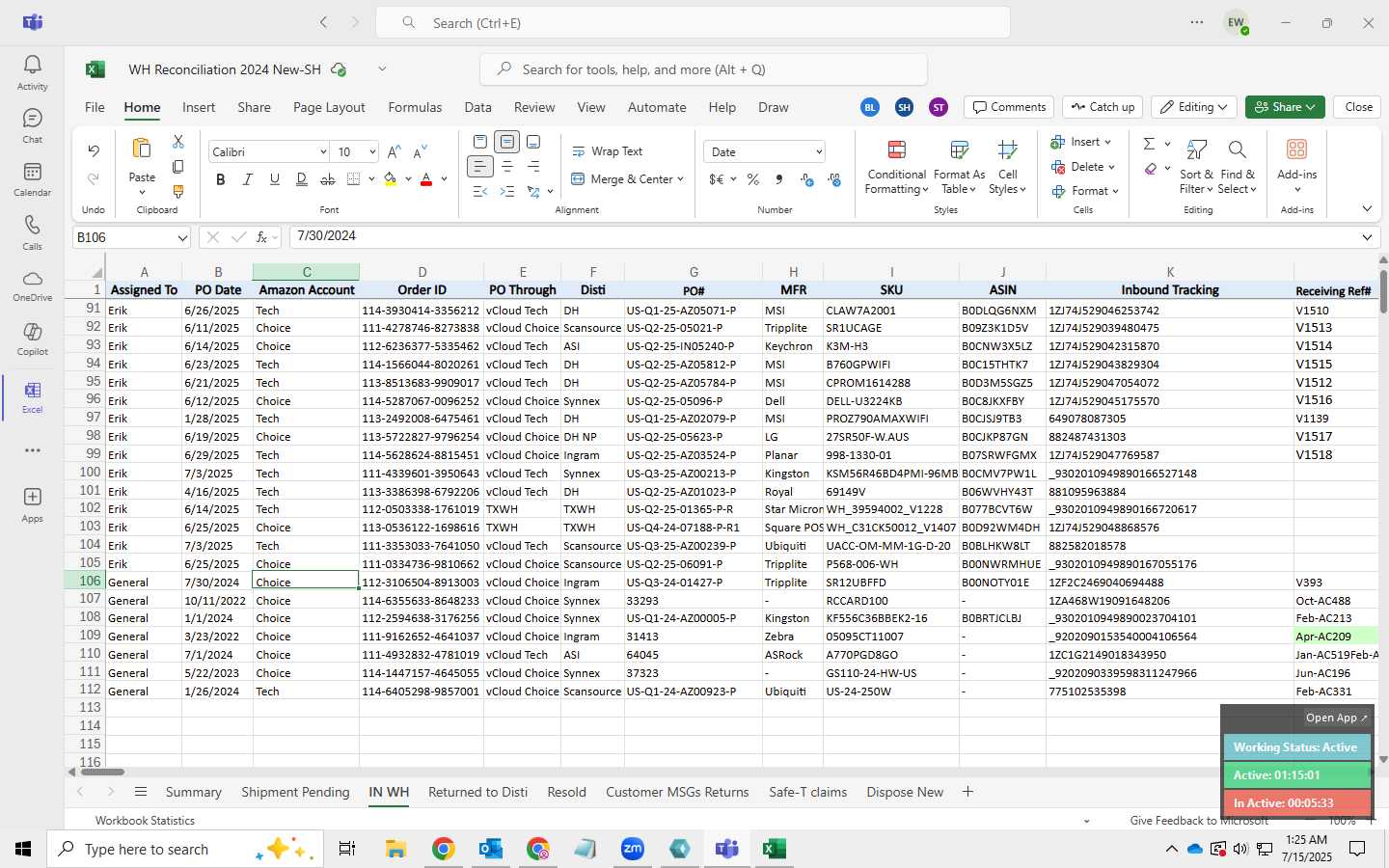1389x868 pixels.
Task: Open the Formulas ribbon tab
Action: pyautogui.click(x=415, y=107)
